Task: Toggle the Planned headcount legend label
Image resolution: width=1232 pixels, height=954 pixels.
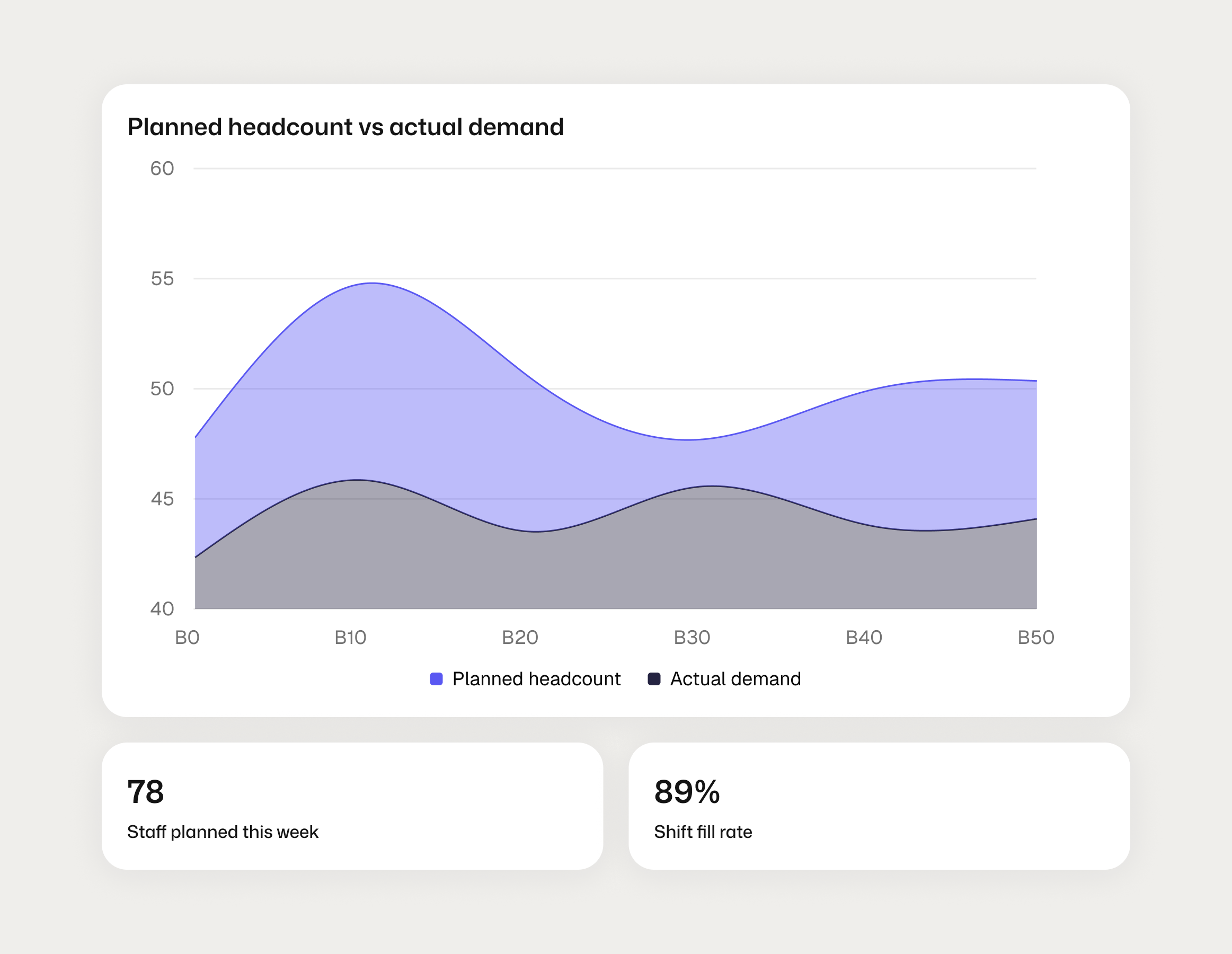Action: 536,679
